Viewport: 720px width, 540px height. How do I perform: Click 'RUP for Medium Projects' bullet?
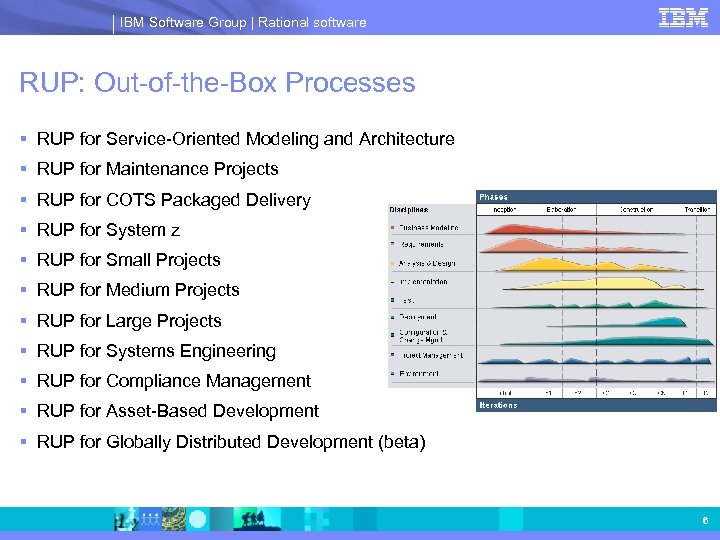tap(138, 290)
